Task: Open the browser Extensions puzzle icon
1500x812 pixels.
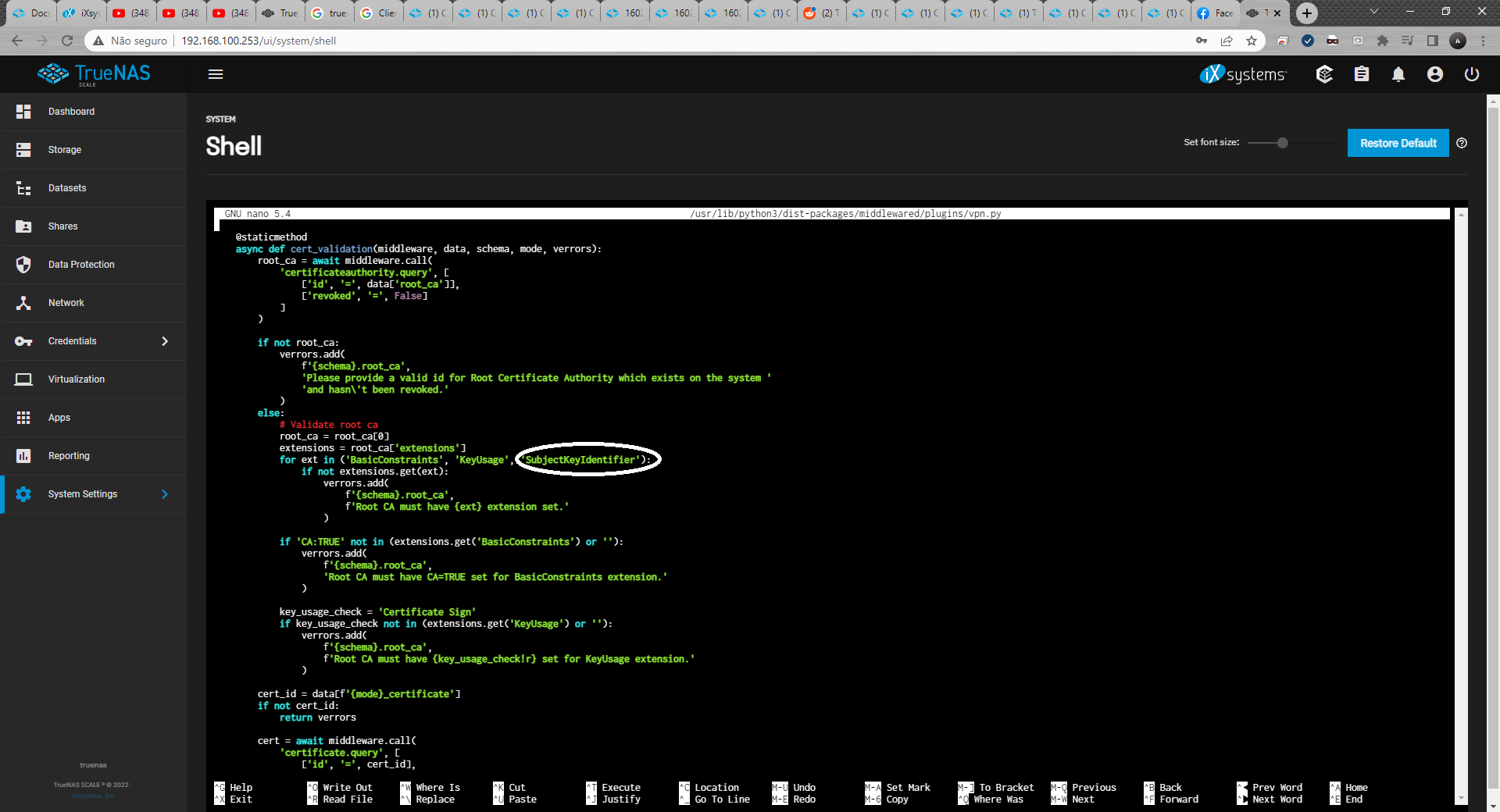Action: pyautogui.click(x=1383, y=41)
